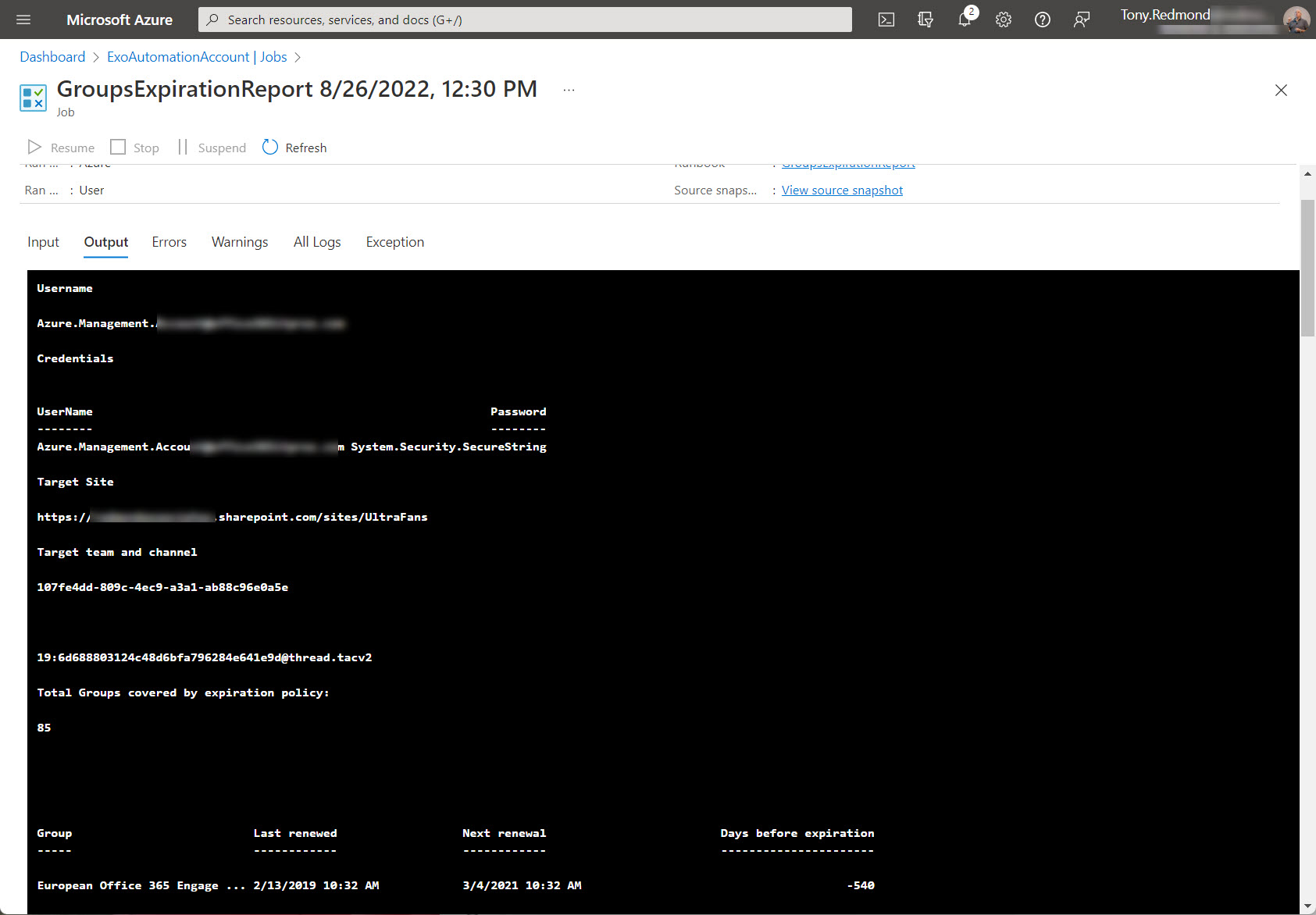This screenshot has width=1316, height=915.
Task: Click the Stop command
Action: point(134,148)
